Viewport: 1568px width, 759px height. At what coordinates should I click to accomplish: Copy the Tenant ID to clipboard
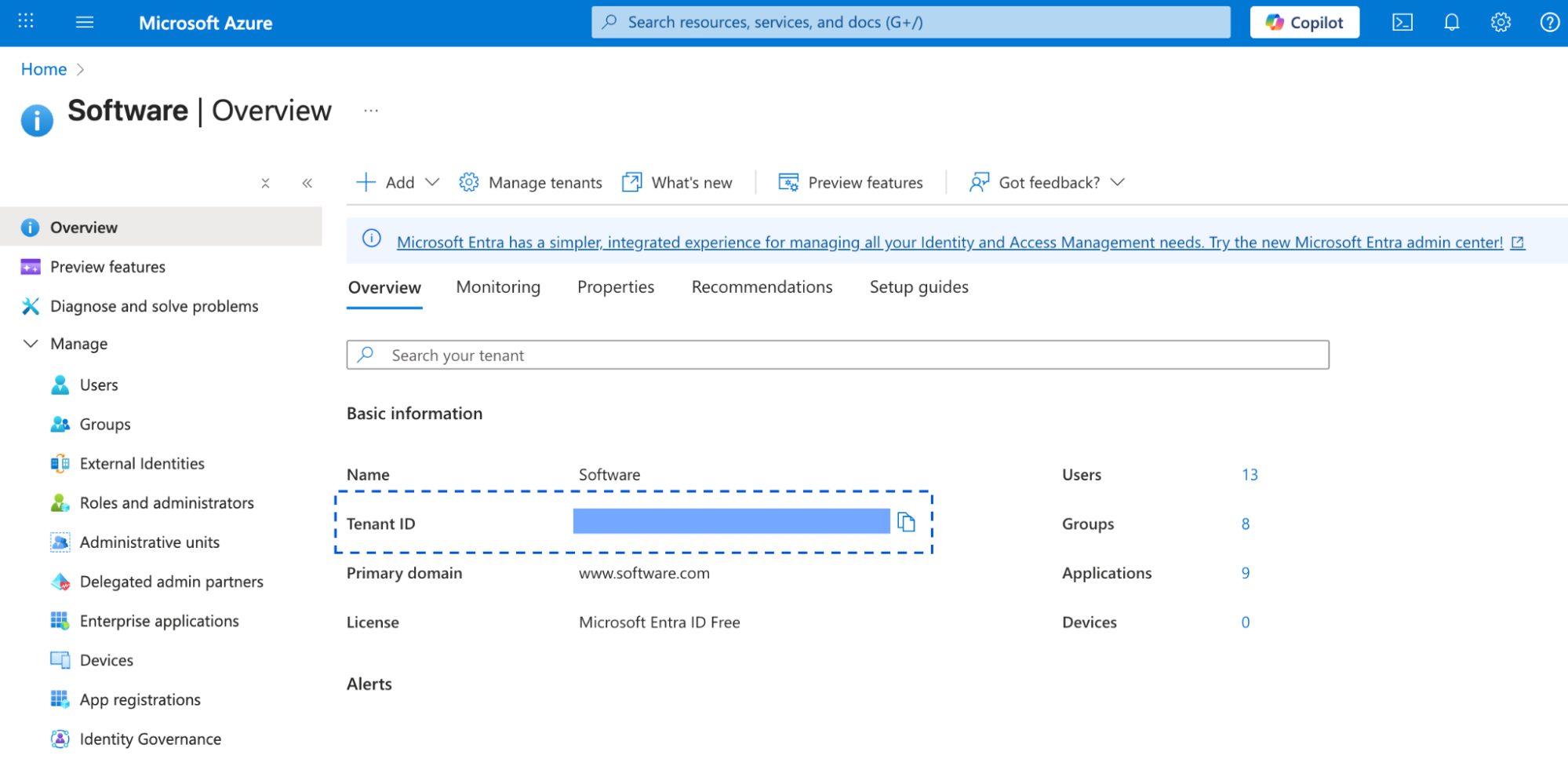click(906, 522)
